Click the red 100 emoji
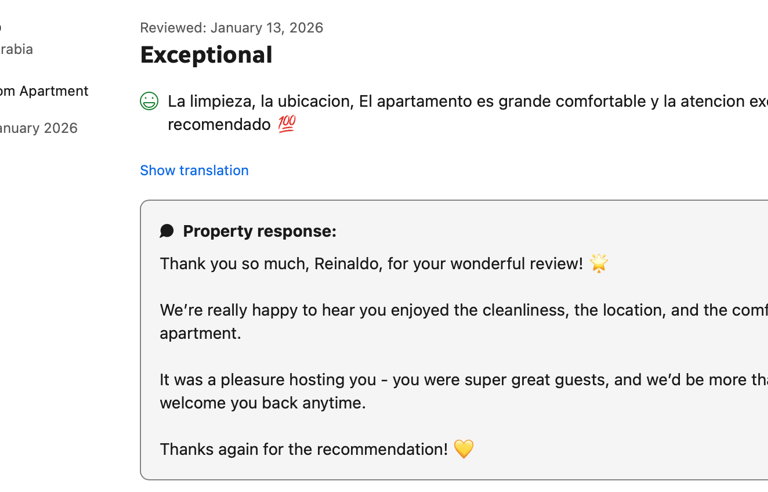The width and height of the screenshot is (768, 492). (287, 124)
